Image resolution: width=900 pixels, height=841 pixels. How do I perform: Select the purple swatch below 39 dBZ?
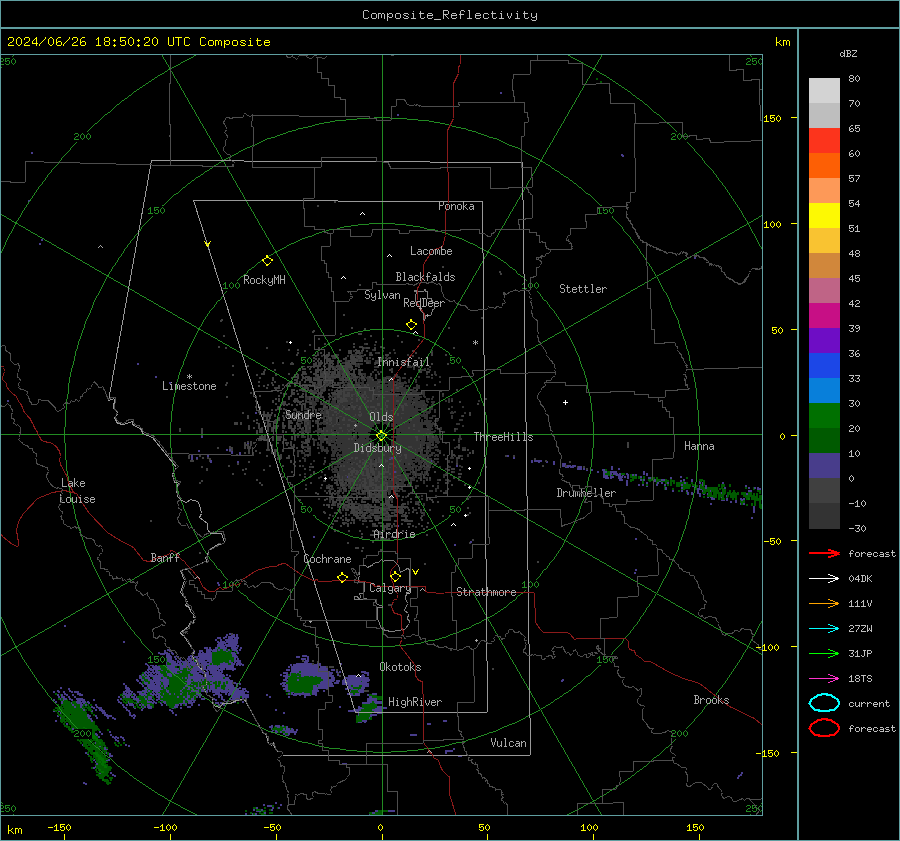[824, 340]
